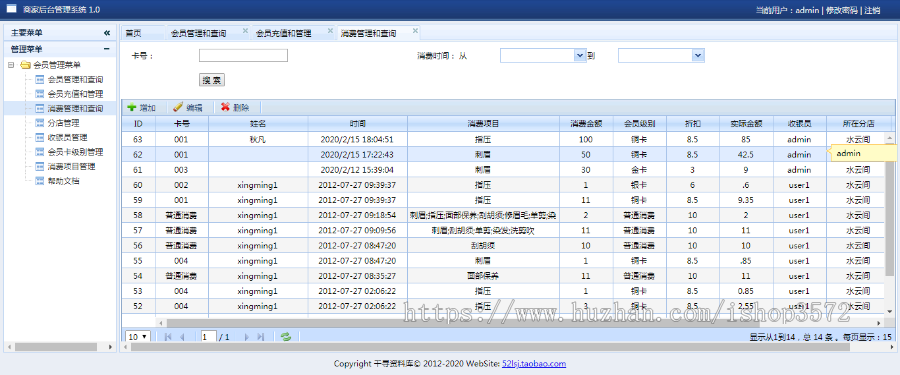Image resolution: width=900 pixels, height=375 pixels.
Task: Click the 银卡 member level cell
Action: pos(639,185)
